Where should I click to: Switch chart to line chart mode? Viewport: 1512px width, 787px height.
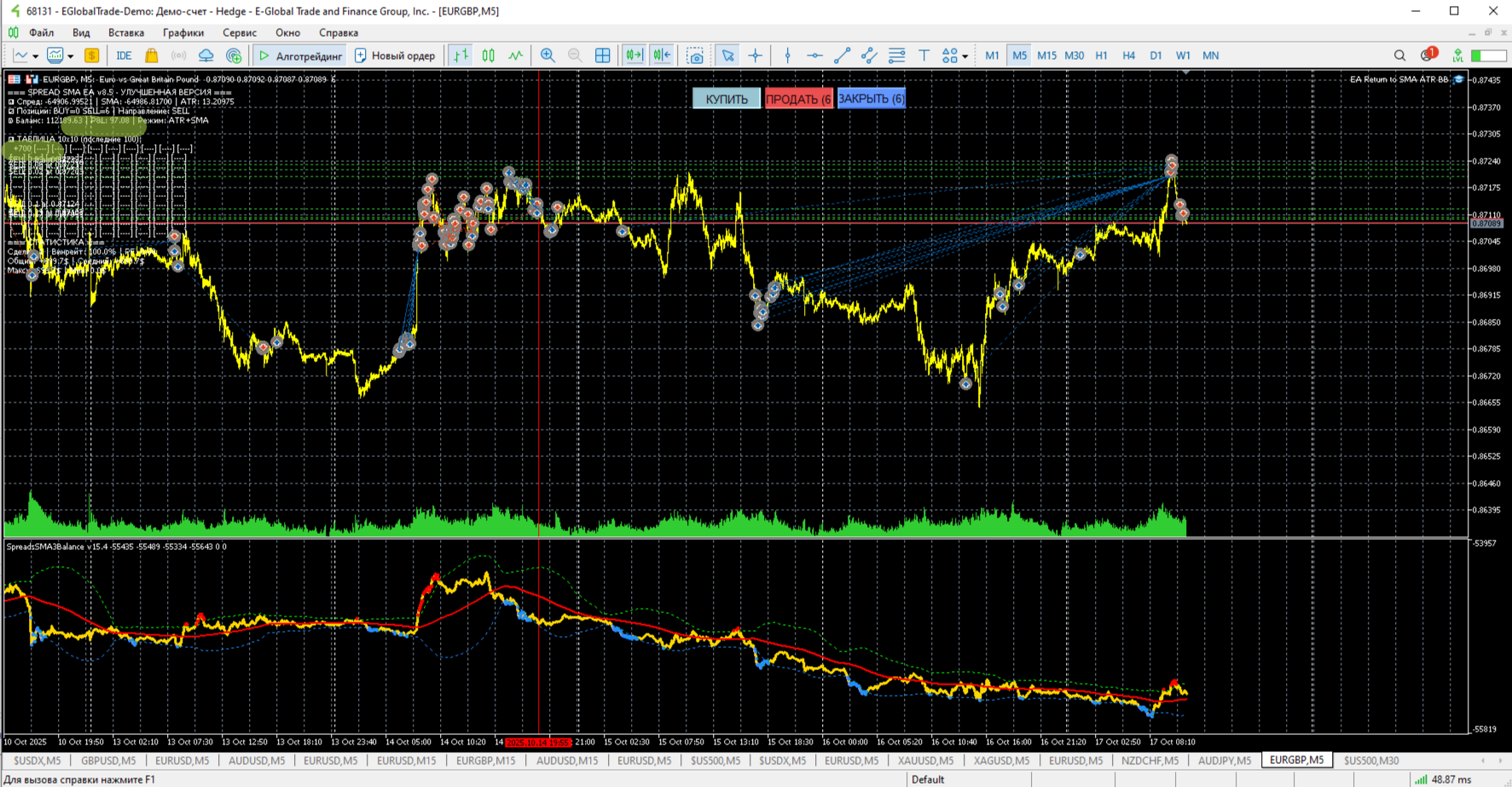pos(516,55)
